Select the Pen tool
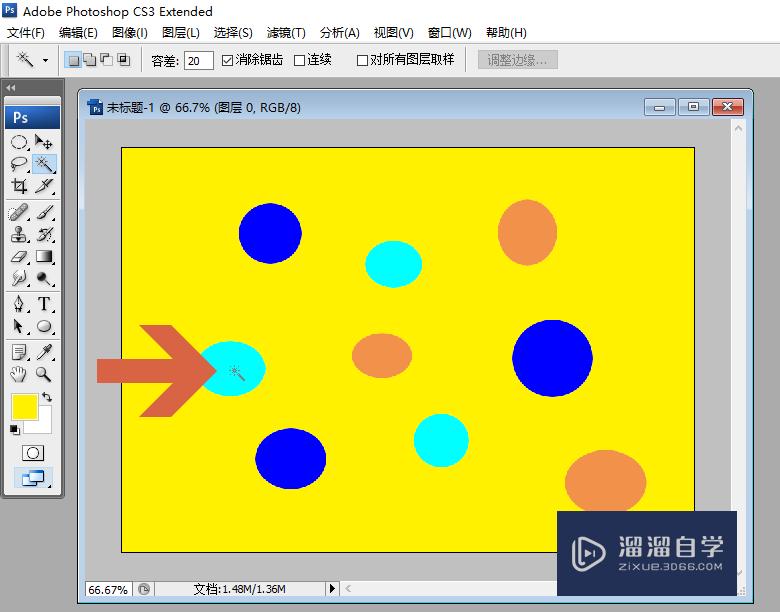The height and width of the screenshot is (612, 780). [x=19, y=304]
